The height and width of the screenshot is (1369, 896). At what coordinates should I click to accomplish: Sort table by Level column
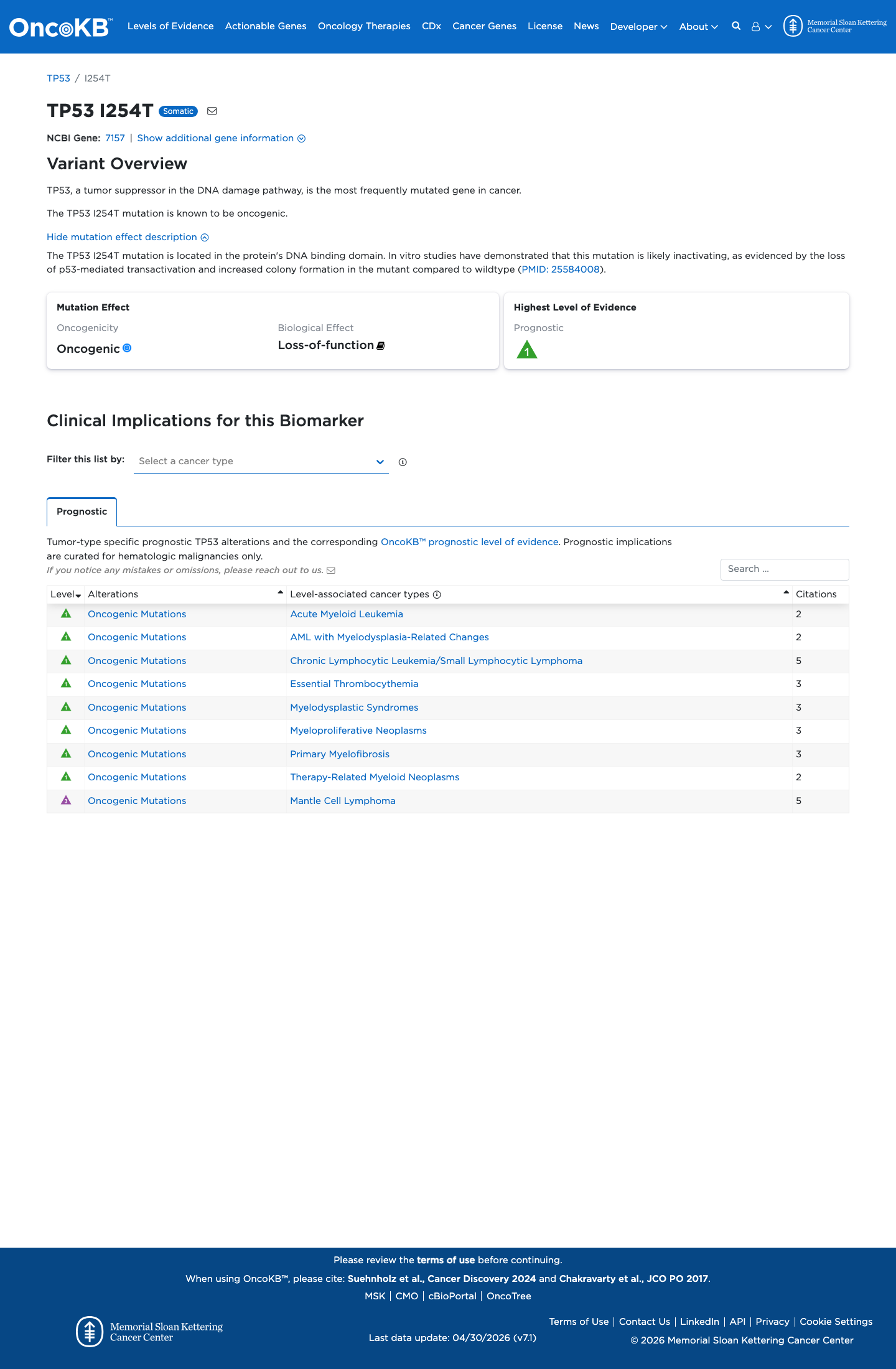(x=65, y=594)
